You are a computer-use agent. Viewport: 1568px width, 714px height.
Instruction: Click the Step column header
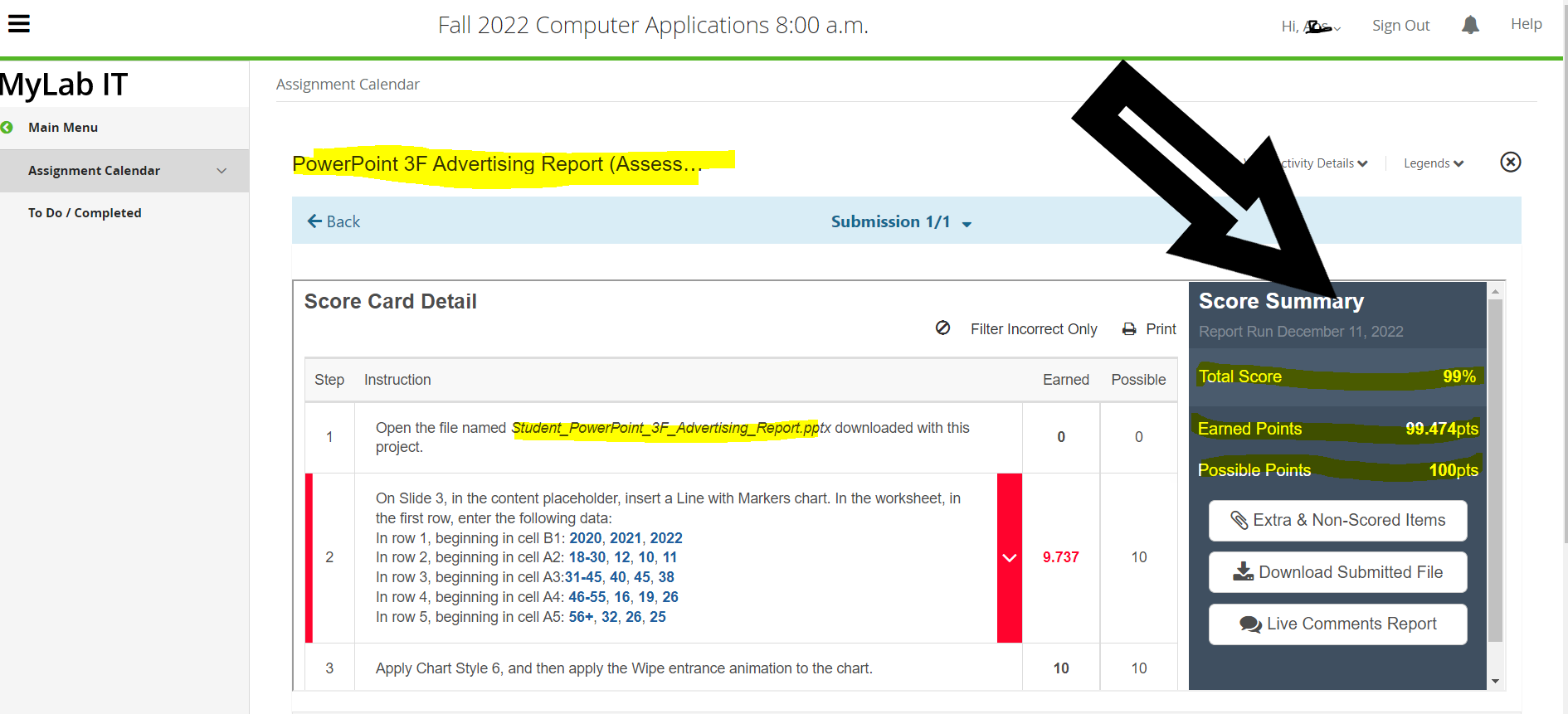click(x=329, y=380)
